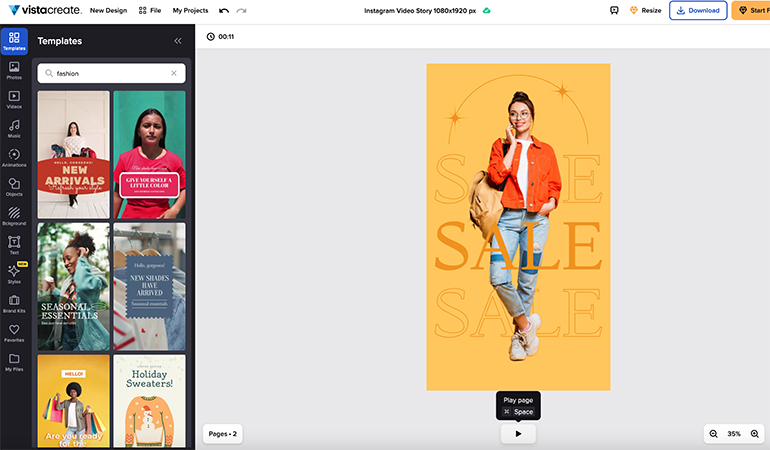Redo the last action
Viewport: 770px width, 450px height.
click(x=241, y=10)
